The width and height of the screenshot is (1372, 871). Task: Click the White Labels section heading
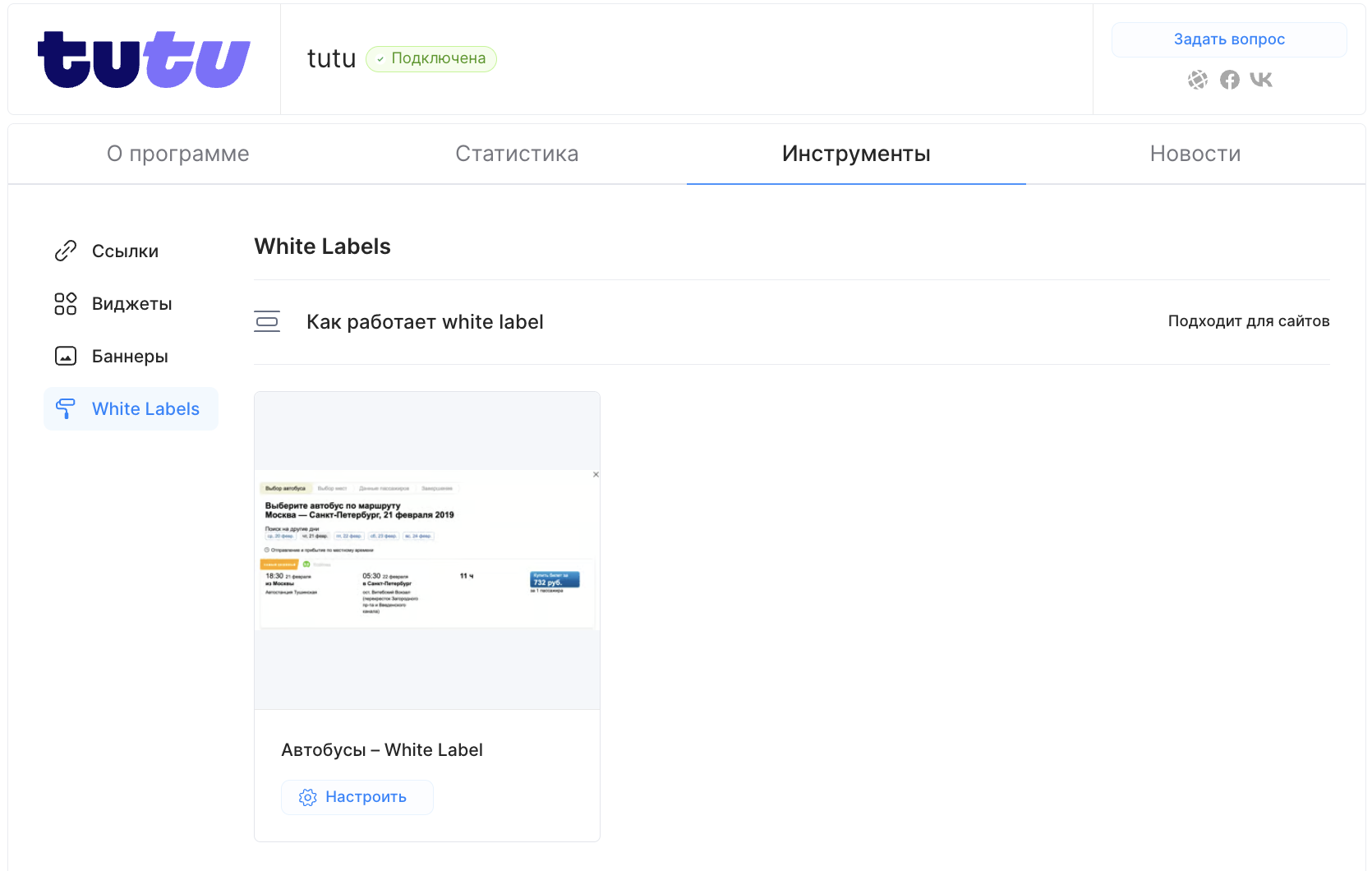point(323,247)
